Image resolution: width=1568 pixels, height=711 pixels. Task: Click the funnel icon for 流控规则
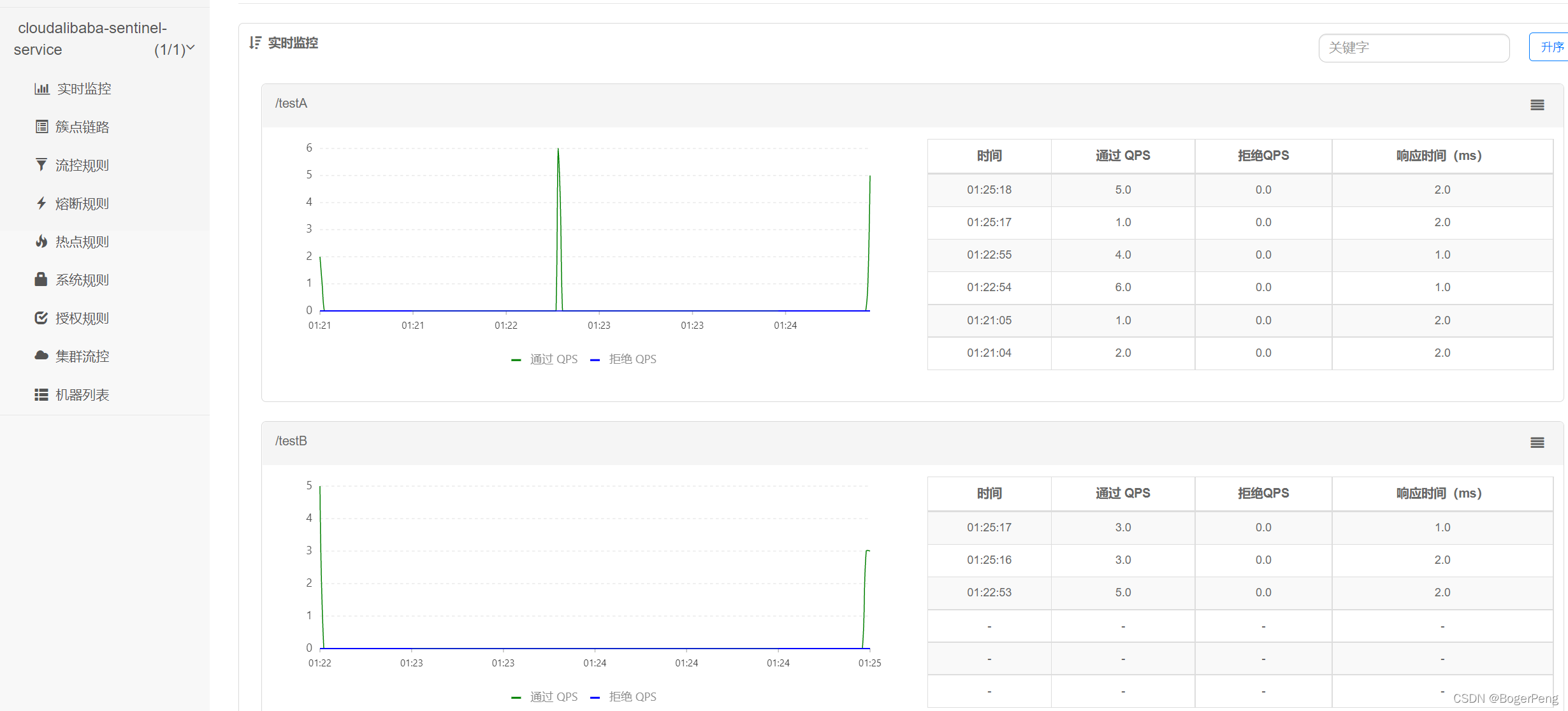point(41,165)
